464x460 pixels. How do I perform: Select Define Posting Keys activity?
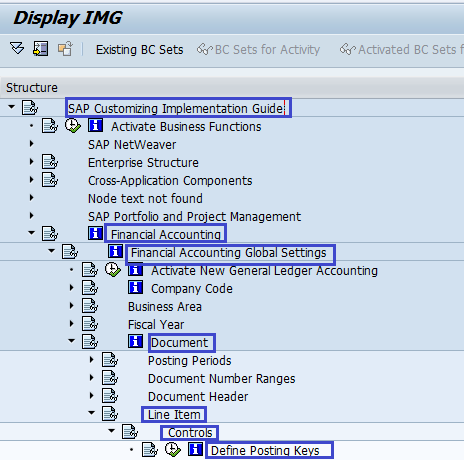point(265,451)
